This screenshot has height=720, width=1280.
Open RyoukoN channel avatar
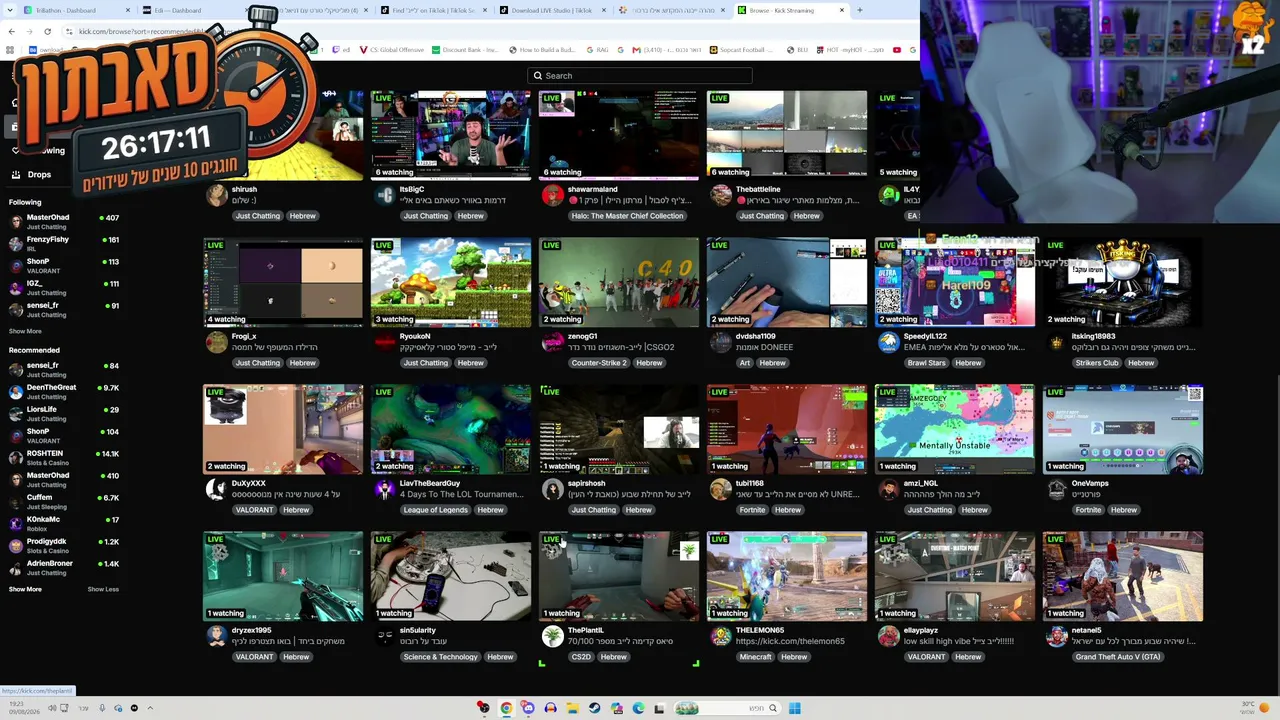tap(384, 342)
